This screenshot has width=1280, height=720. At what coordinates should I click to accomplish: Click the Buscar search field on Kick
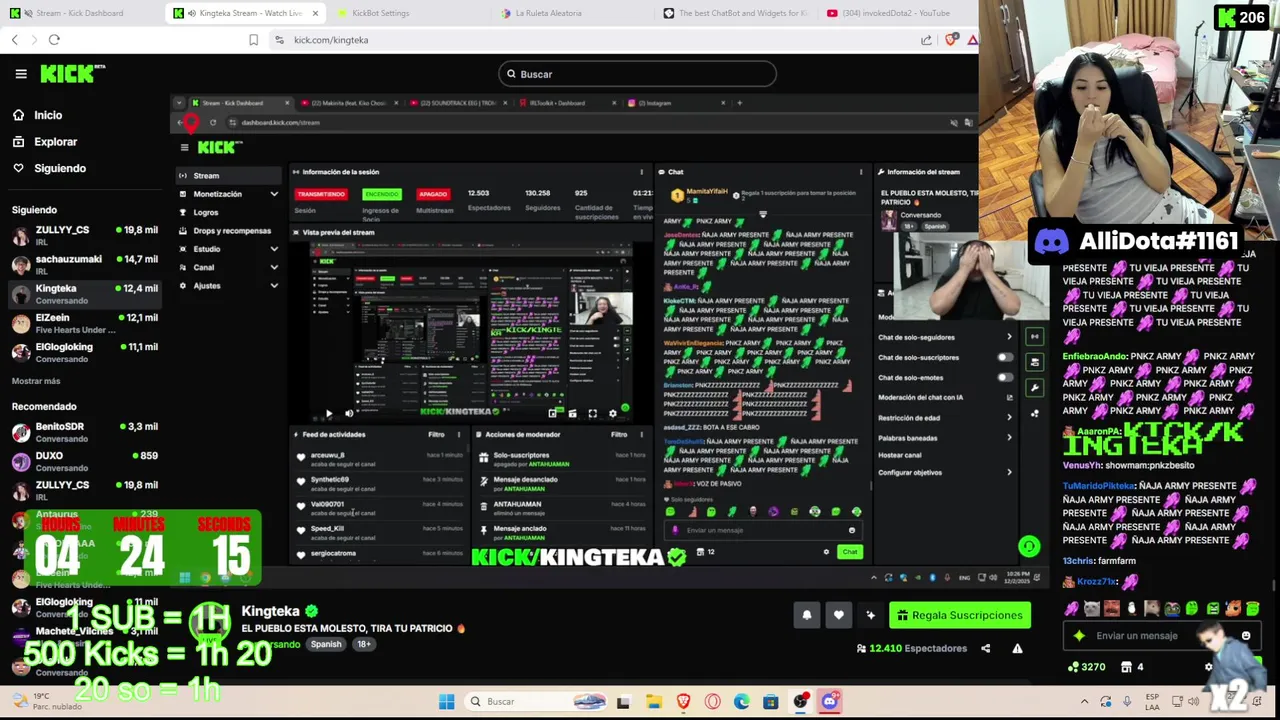click(x=637, y=74)
